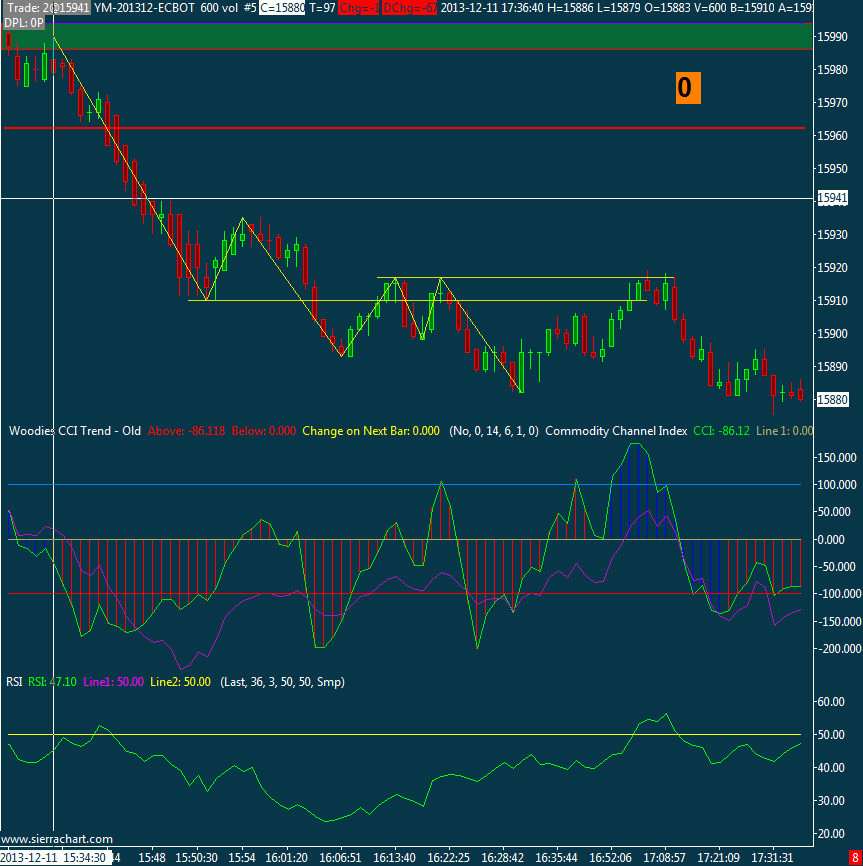Click the 15:50:30 time axis label
Viewport: 863px width, 866px height.
197,858
